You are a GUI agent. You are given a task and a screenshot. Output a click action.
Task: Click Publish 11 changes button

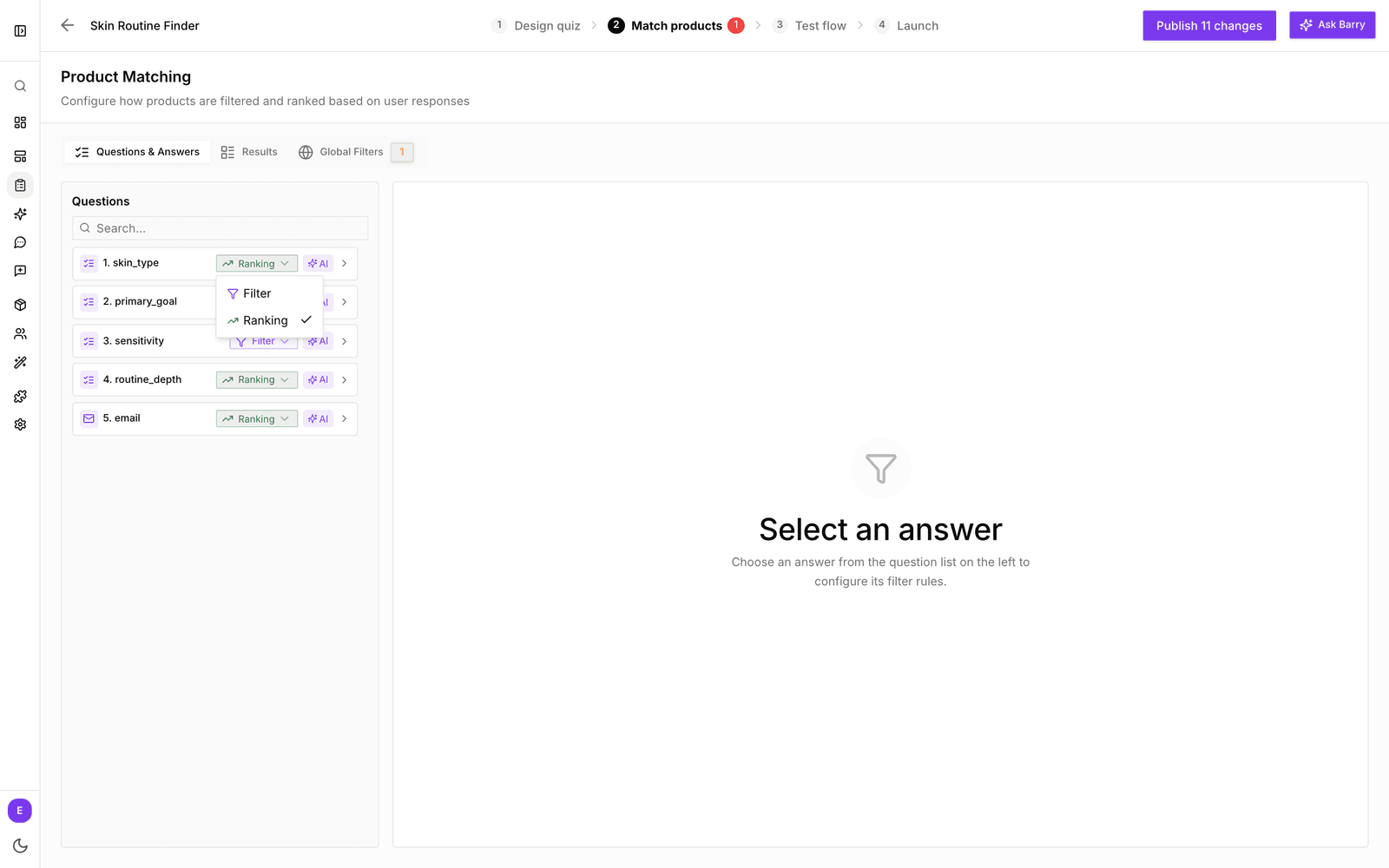[x=1208, y=25]
